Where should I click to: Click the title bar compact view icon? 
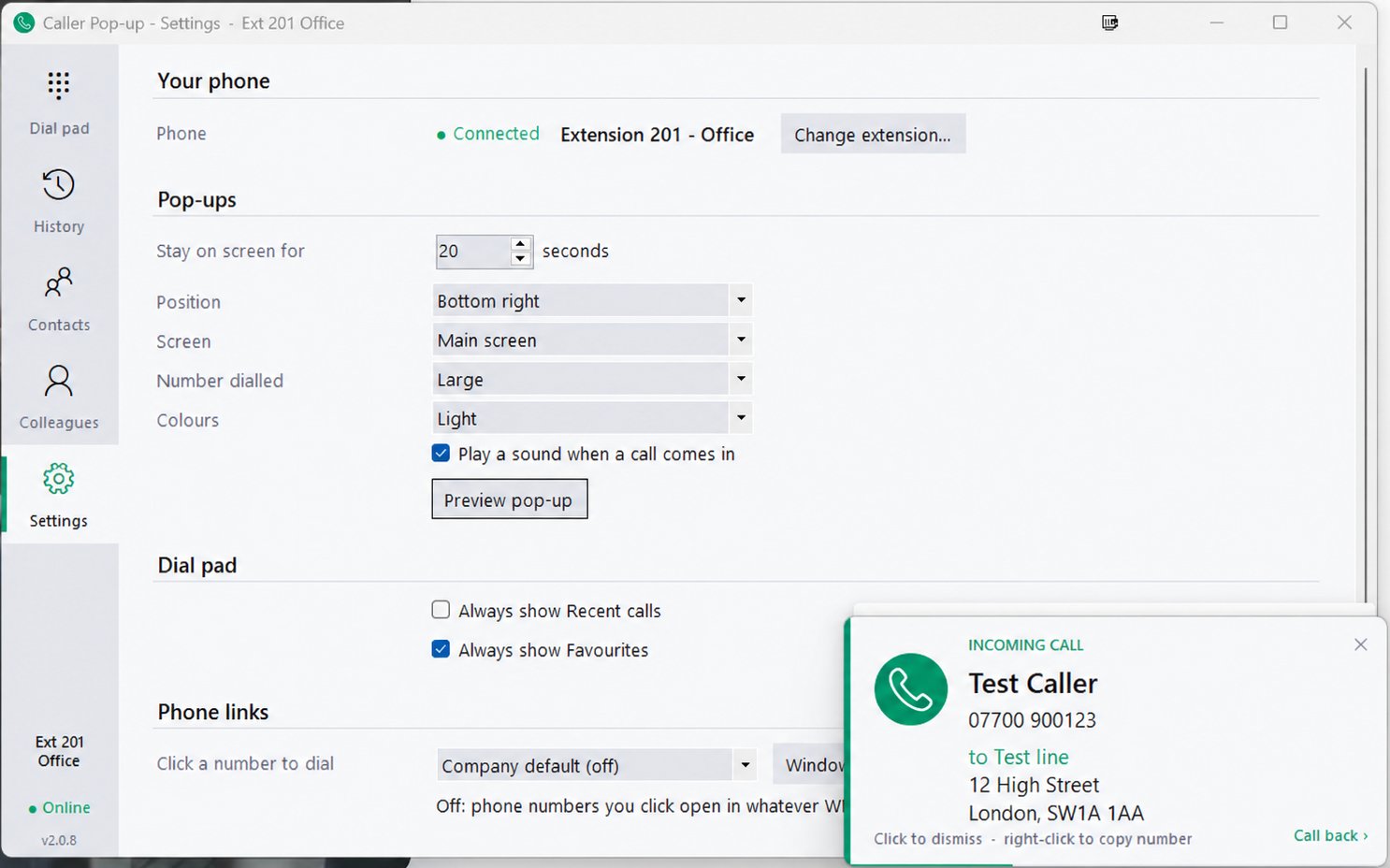pos(1110,22)
